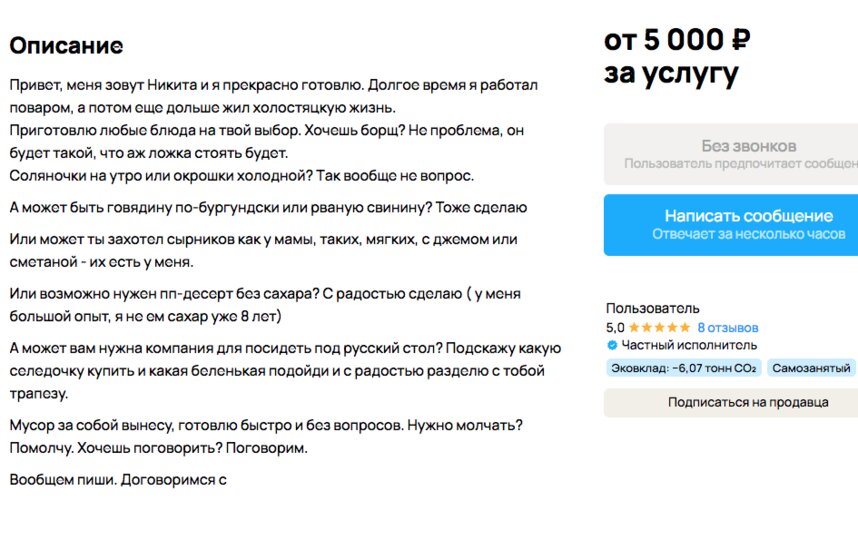858x540 pixels.
Task: Open the "8 отзывов" reviews link
Action: (x=728, y=328)
